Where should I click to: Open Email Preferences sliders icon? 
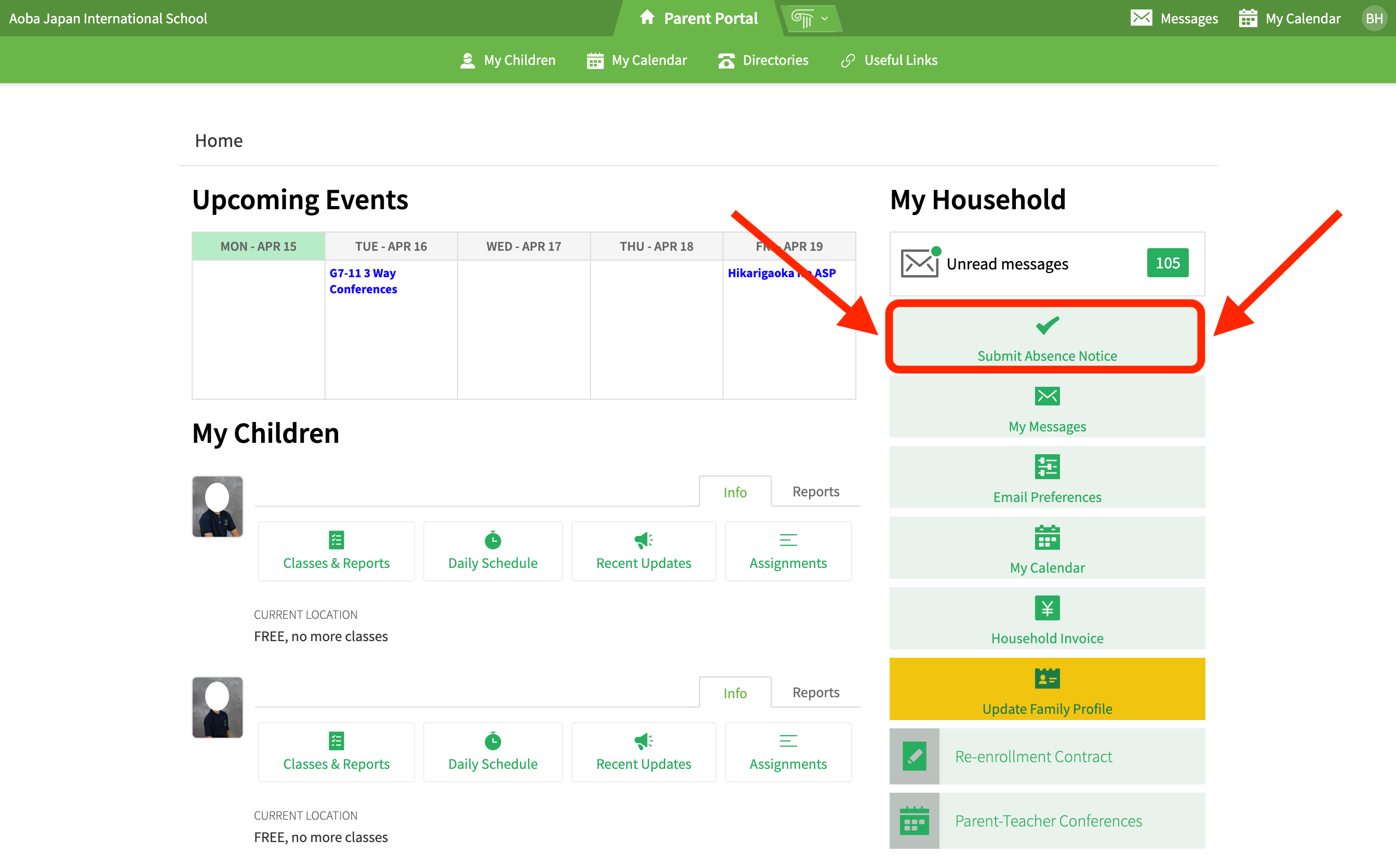1046,467
